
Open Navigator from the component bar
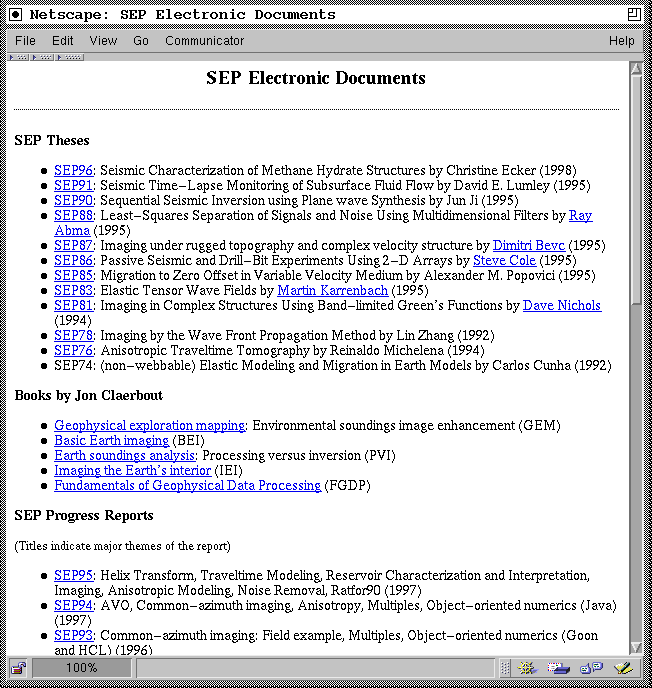(527, 668)
